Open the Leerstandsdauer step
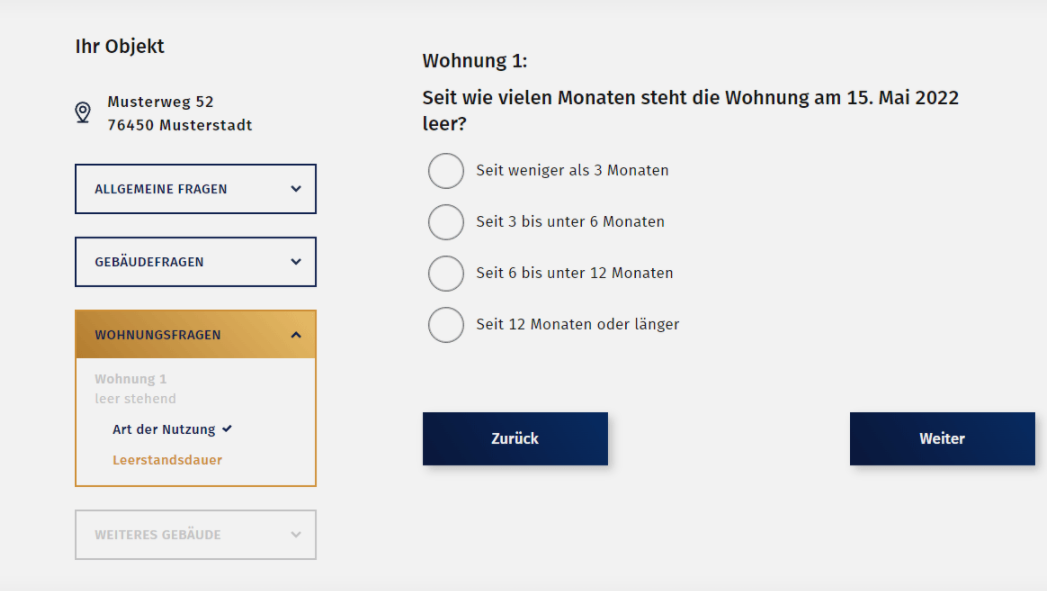 [167, 460]
